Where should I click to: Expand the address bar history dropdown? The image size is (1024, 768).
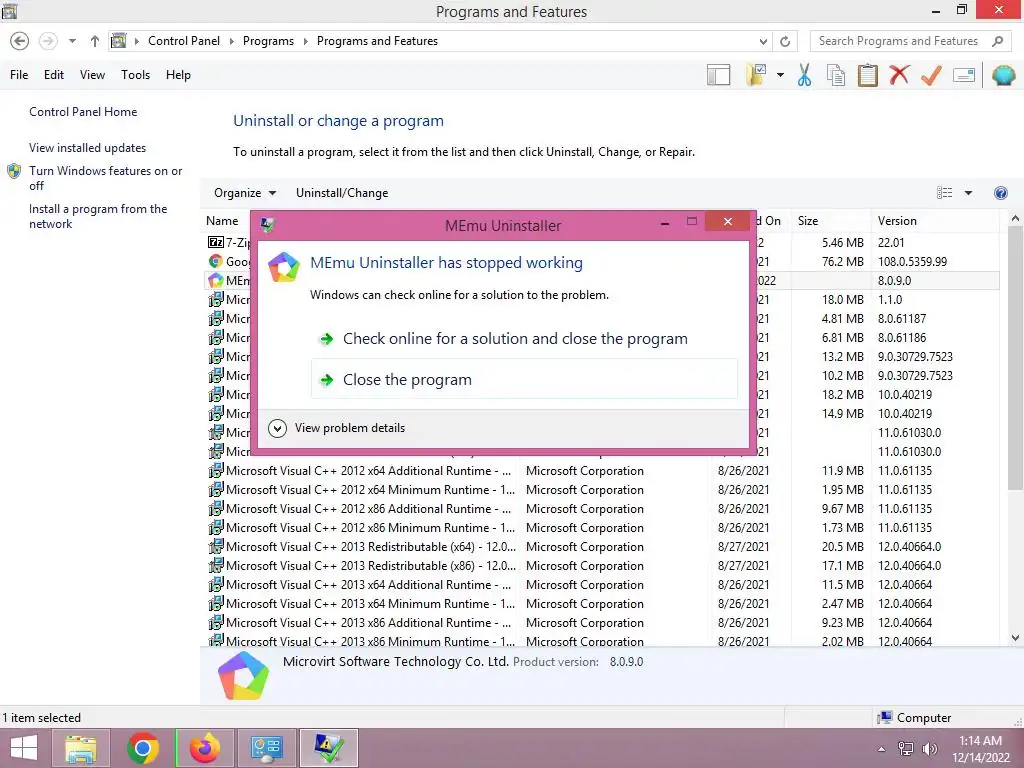coord(763,41)
